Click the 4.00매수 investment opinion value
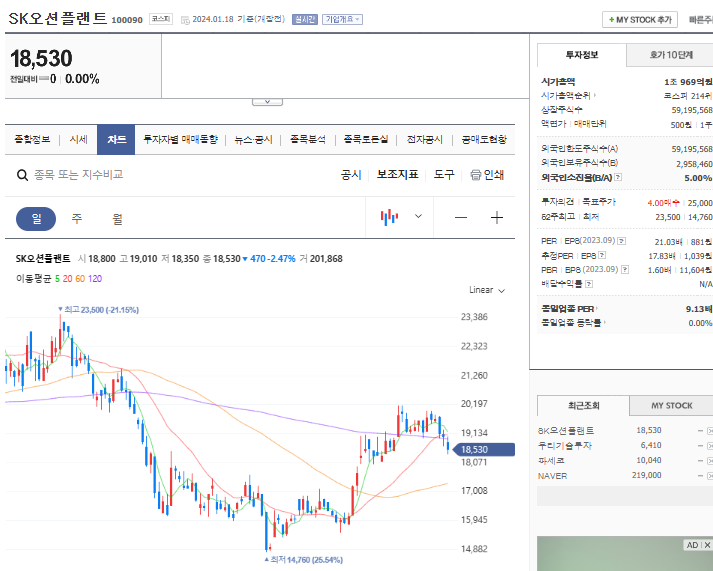713x571 pixels. 663,203
